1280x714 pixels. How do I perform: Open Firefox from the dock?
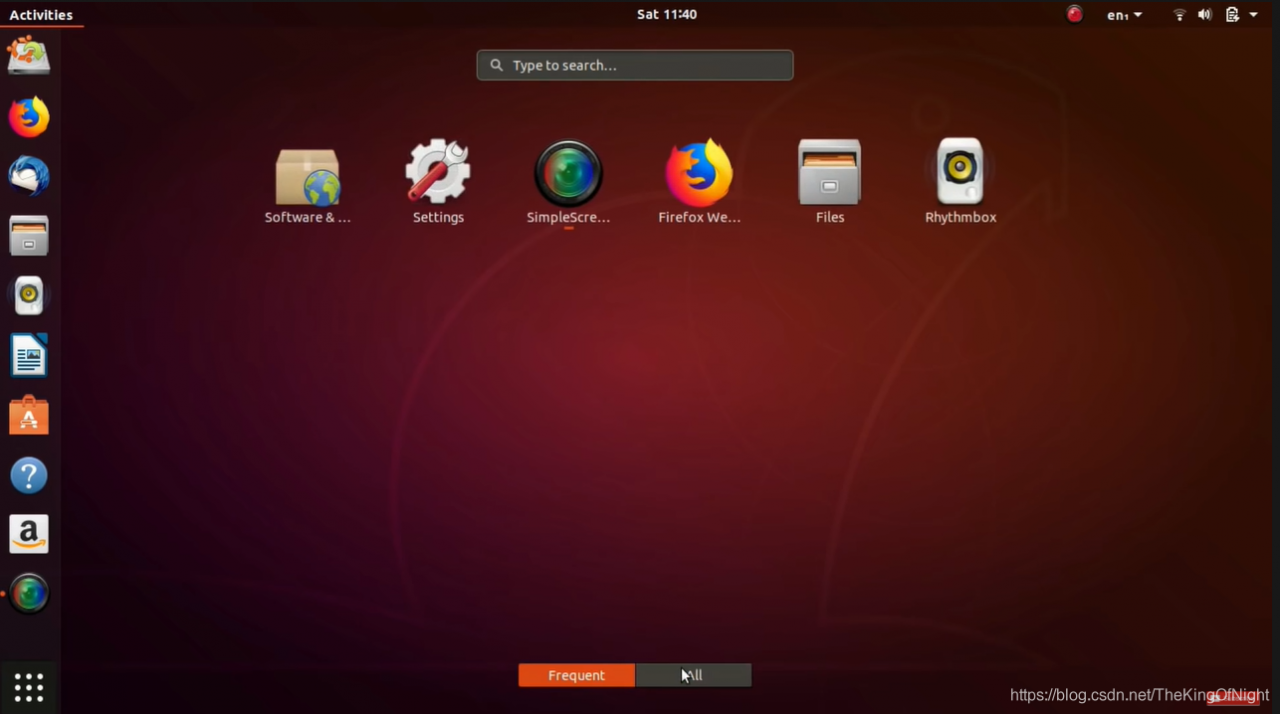[x=29, y=117]
